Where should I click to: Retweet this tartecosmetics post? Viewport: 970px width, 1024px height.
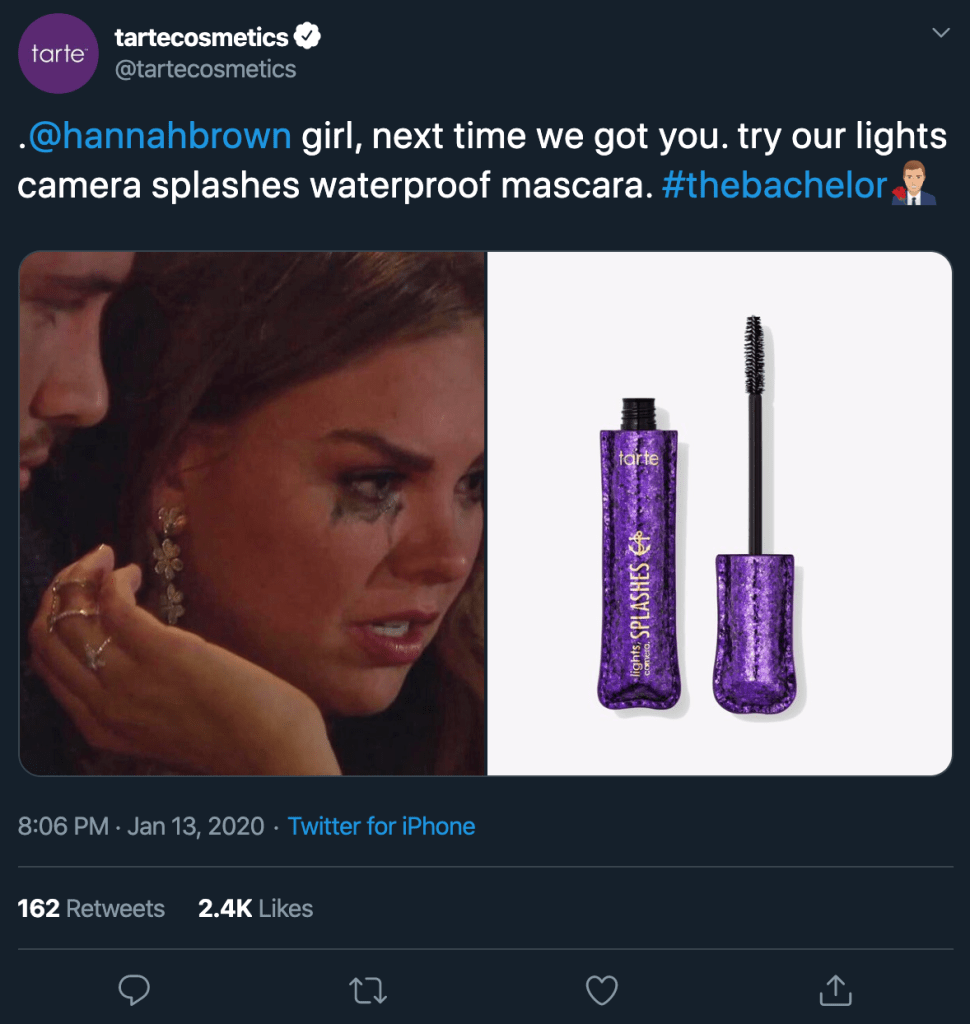tap(367, 989)
